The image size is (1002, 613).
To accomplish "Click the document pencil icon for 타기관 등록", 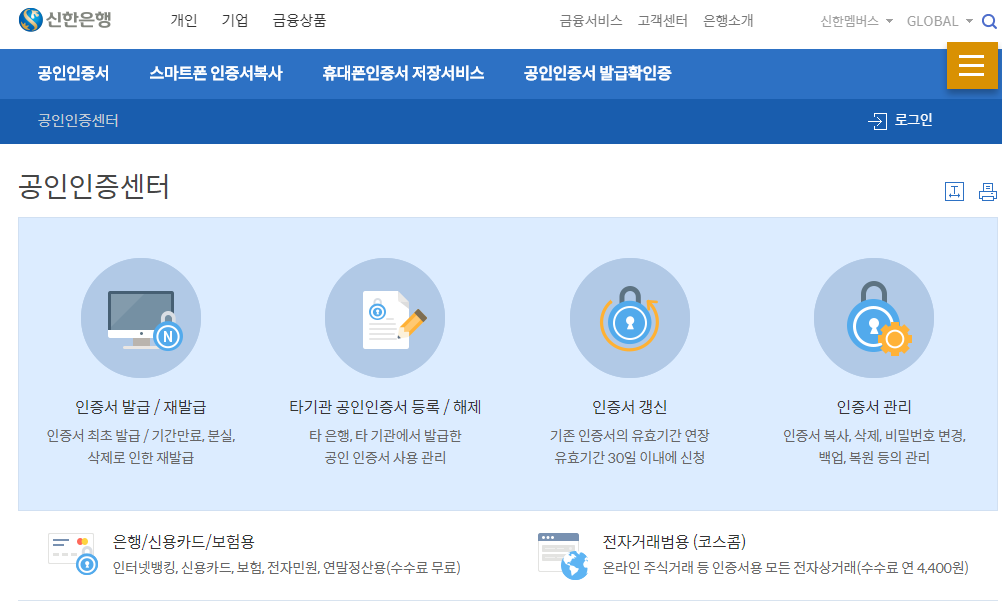I will coord(385,318).
